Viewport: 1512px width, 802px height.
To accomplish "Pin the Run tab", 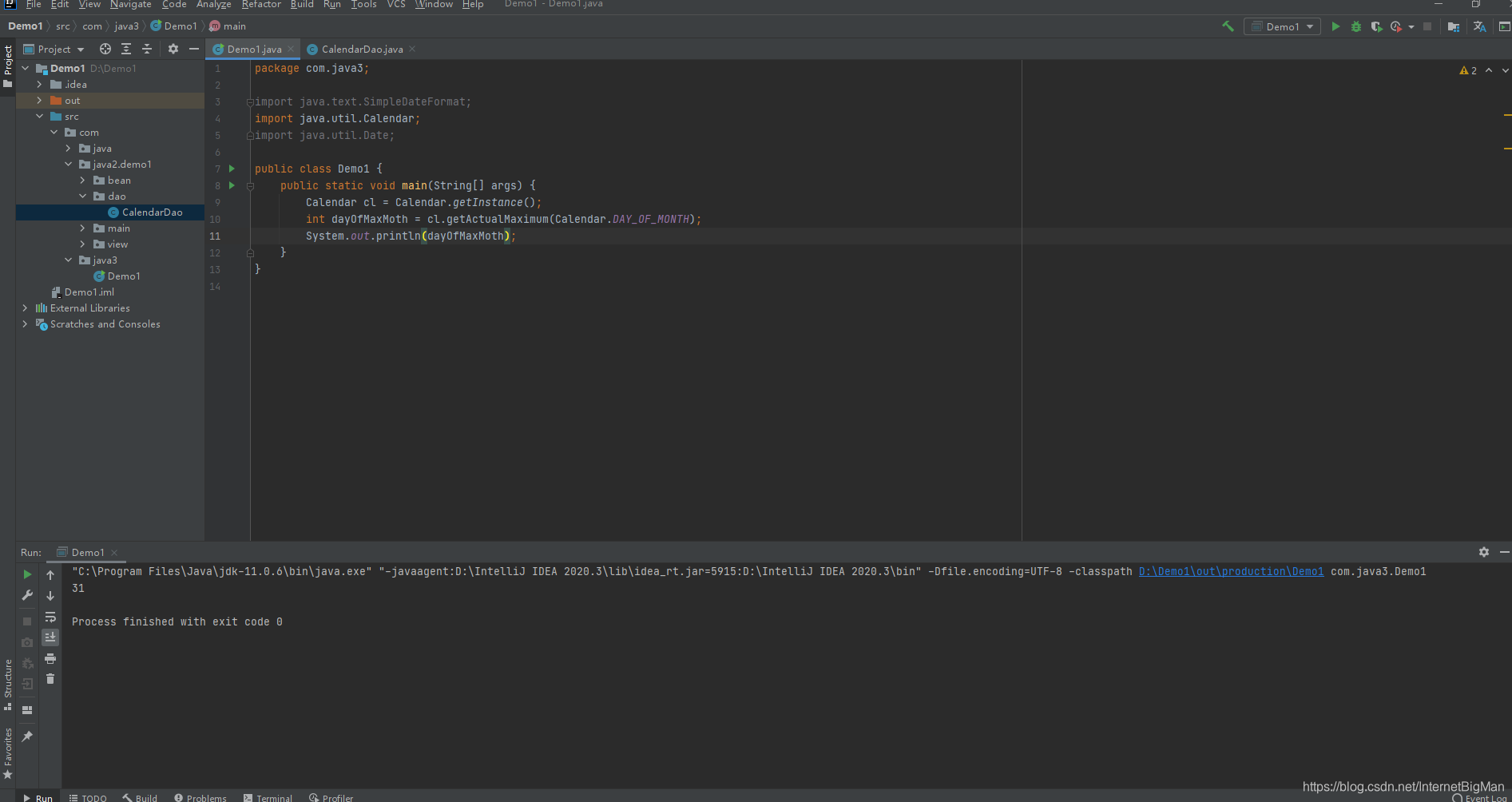I will 27,736.
